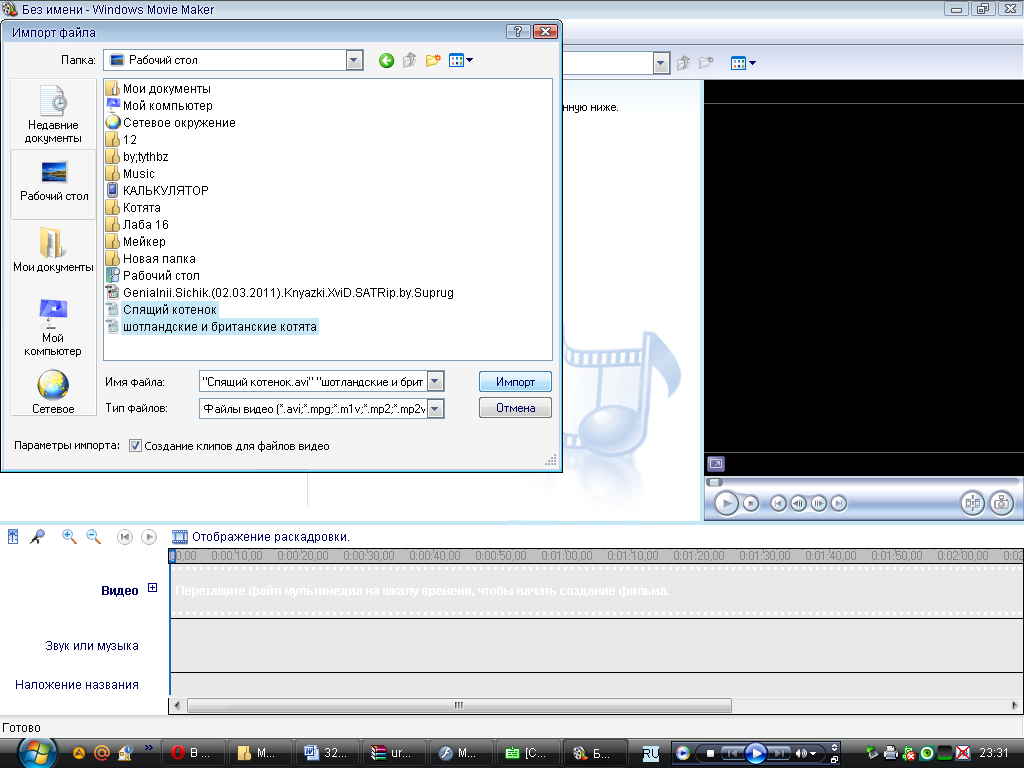Select the by;tythbz folder
The width and height of the screenshot is (1024, 768).
(x=137, y=156)
